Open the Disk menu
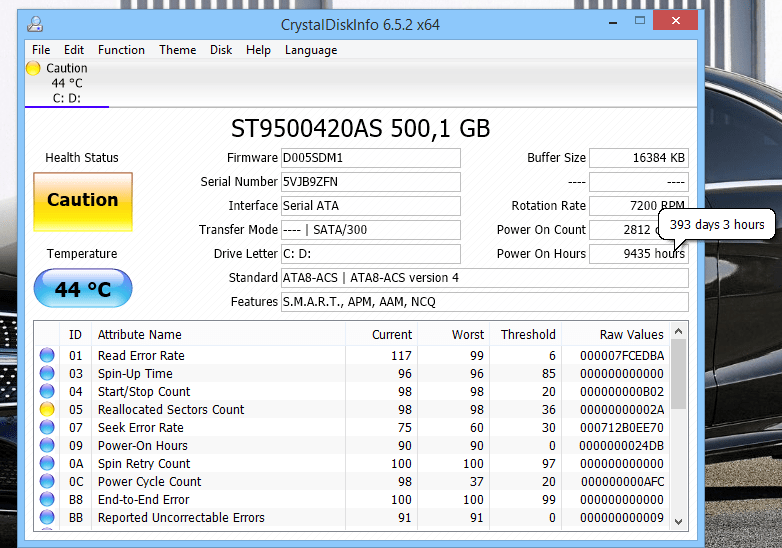The height and width of the screenshot is (548, 782). point(221,50)
